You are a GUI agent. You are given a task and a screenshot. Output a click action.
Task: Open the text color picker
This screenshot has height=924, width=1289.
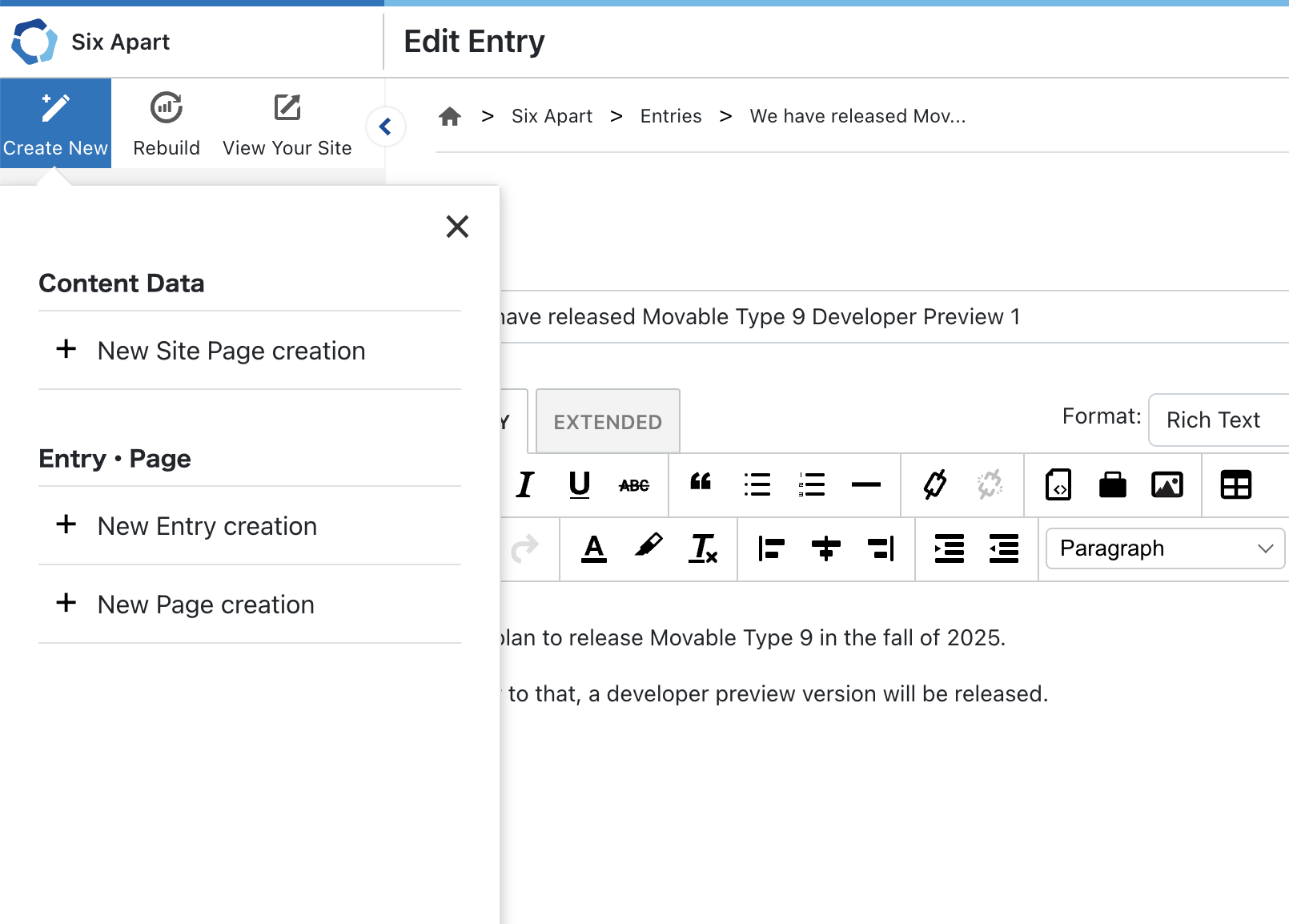coord(594,548)
